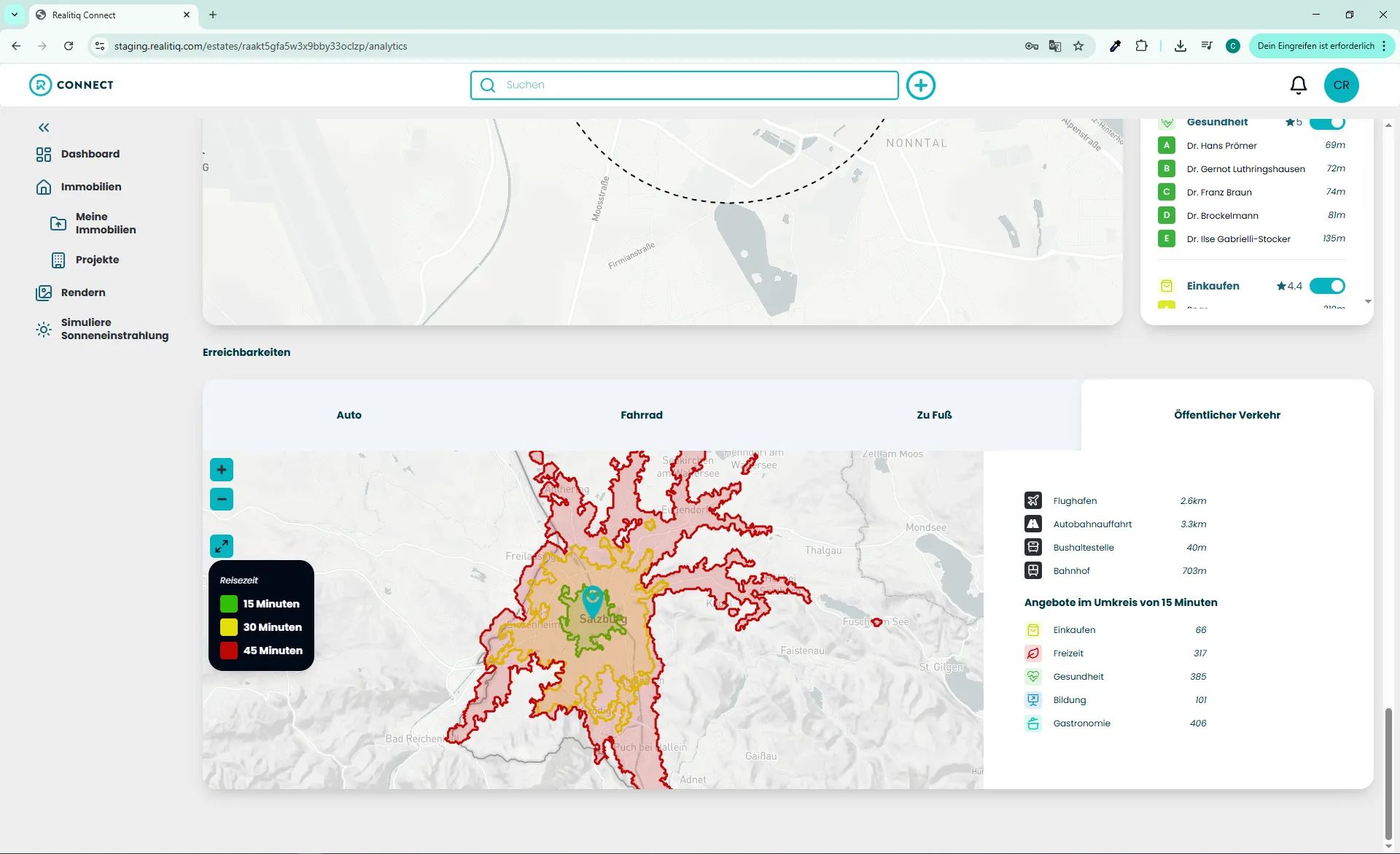The image size is (1400, 854).
Task: Open Projekte in the sidebar
Action: [97, 260]
